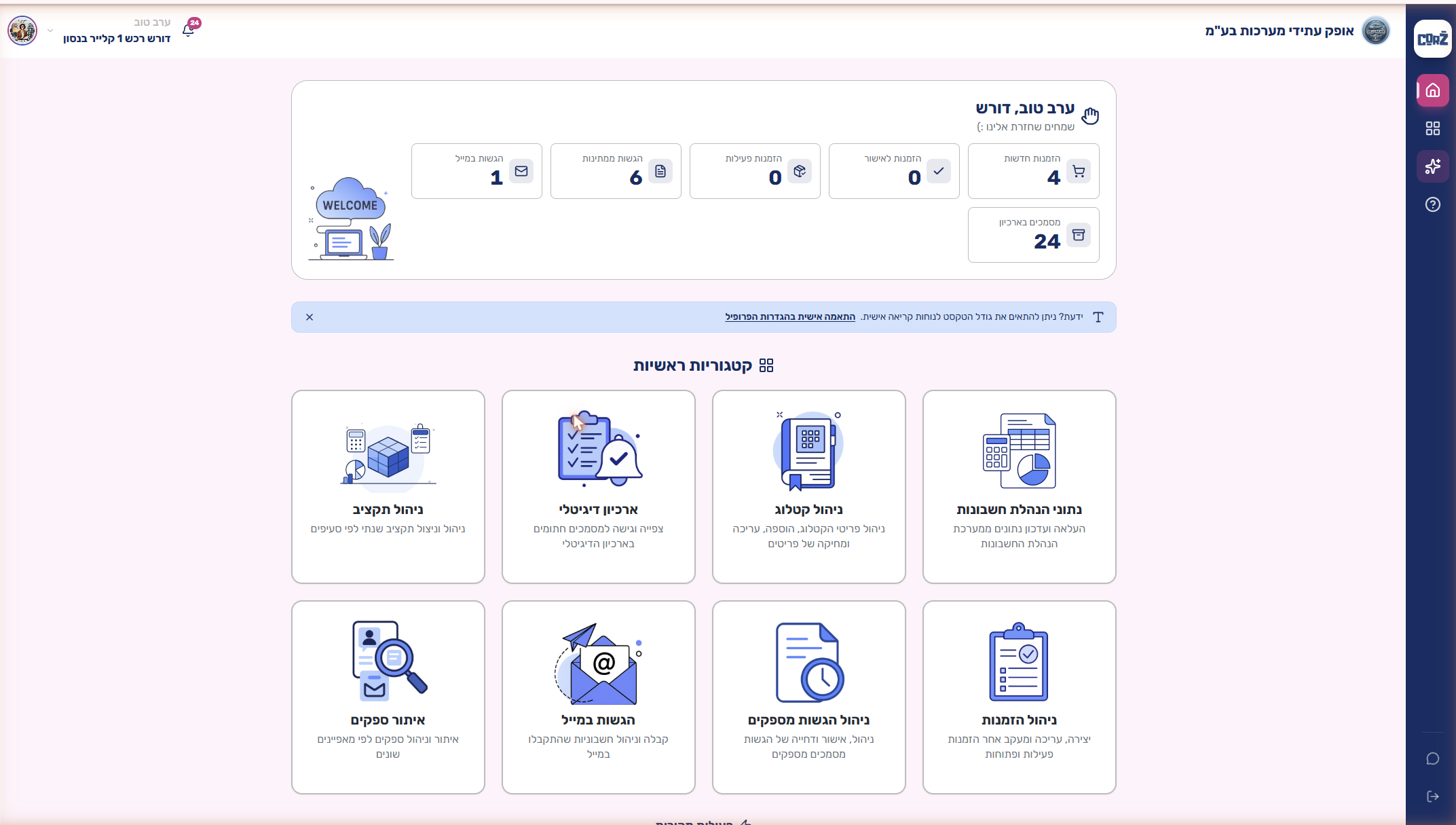Click the waving hand greeting icon
Viewport: 1456px width, 825px height.
tap(1090, 116)
